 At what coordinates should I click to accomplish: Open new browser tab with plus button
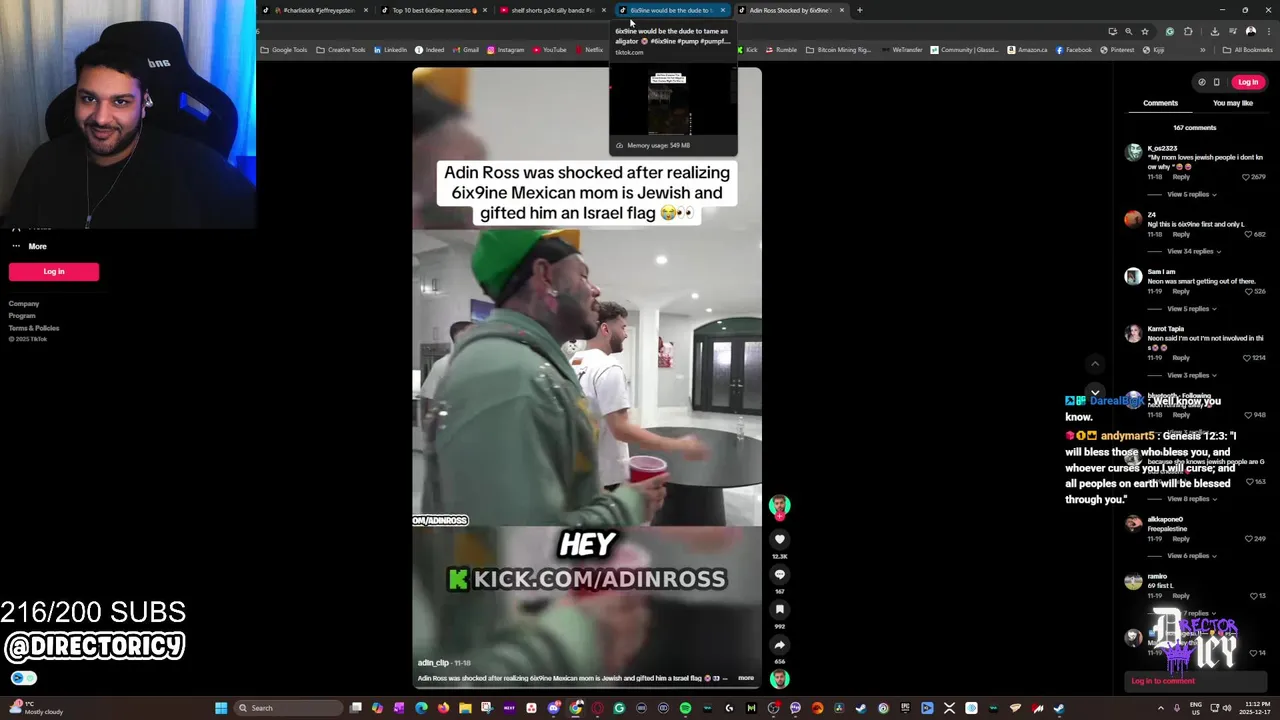[859, 10]
